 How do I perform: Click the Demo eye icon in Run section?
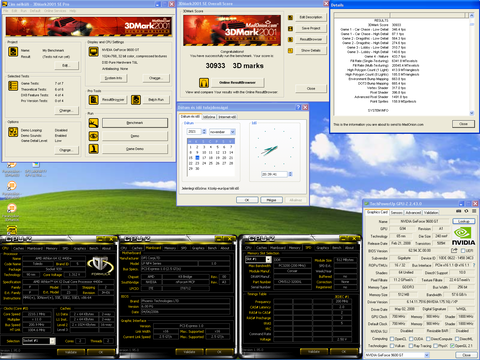(x=94, y=136)
